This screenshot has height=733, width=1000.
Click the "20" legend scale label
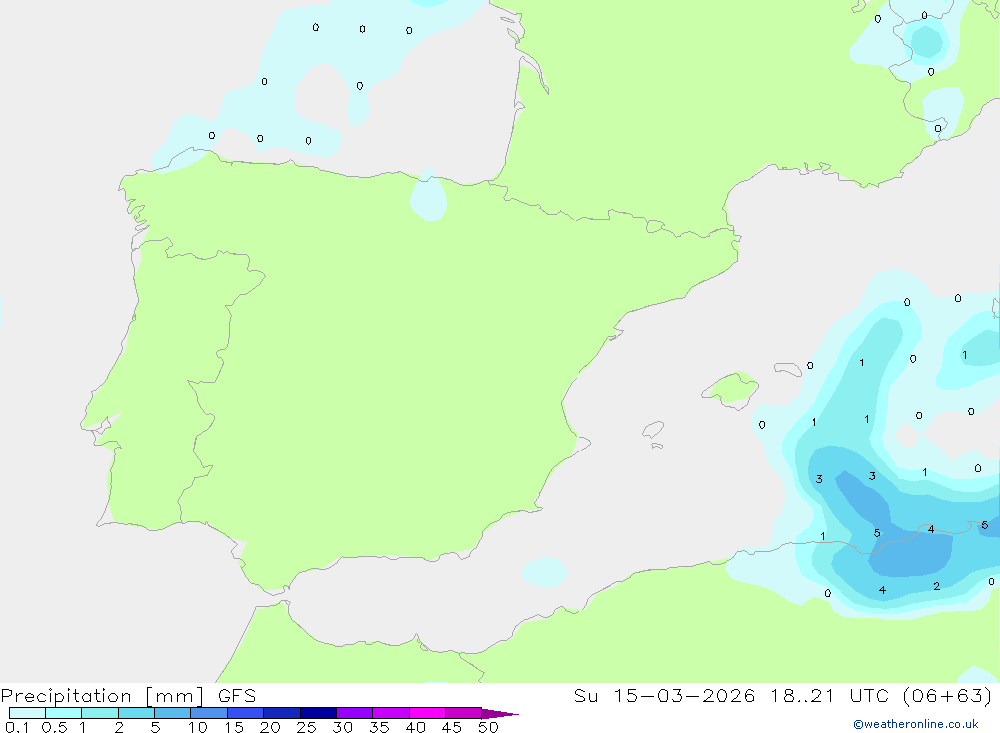pyautogui.click(x=270, y=727)
